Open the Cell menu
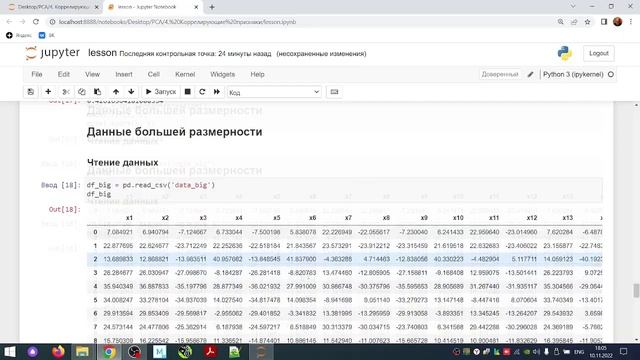 [153, 74]
